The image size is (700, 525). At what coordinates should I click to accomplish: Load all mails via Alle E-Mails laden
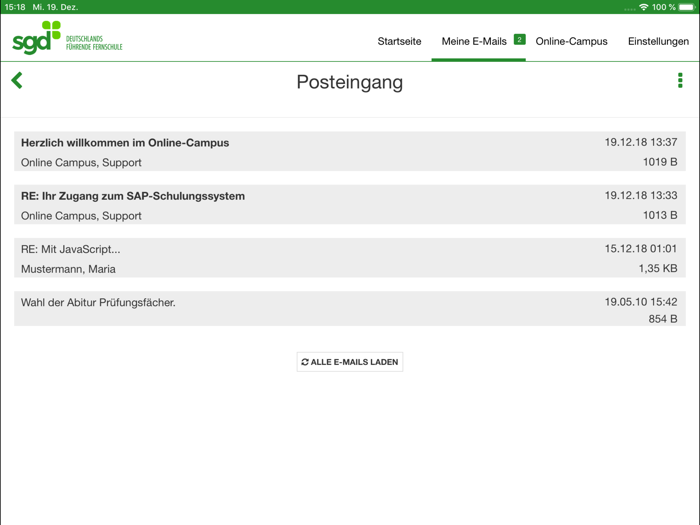click(350, 362)
